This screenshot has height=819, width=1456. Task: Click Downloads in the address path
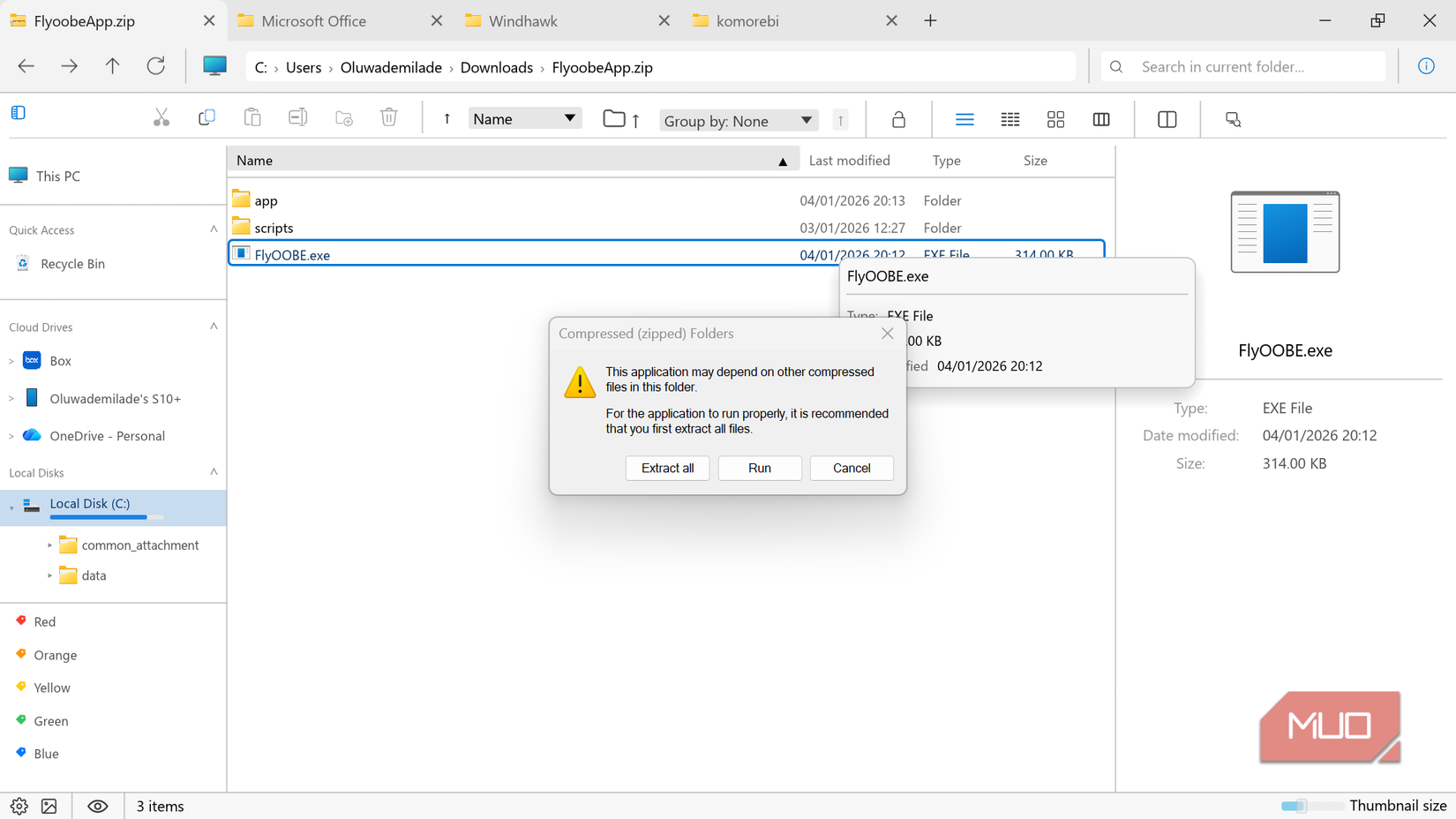[x=497, y=67]
